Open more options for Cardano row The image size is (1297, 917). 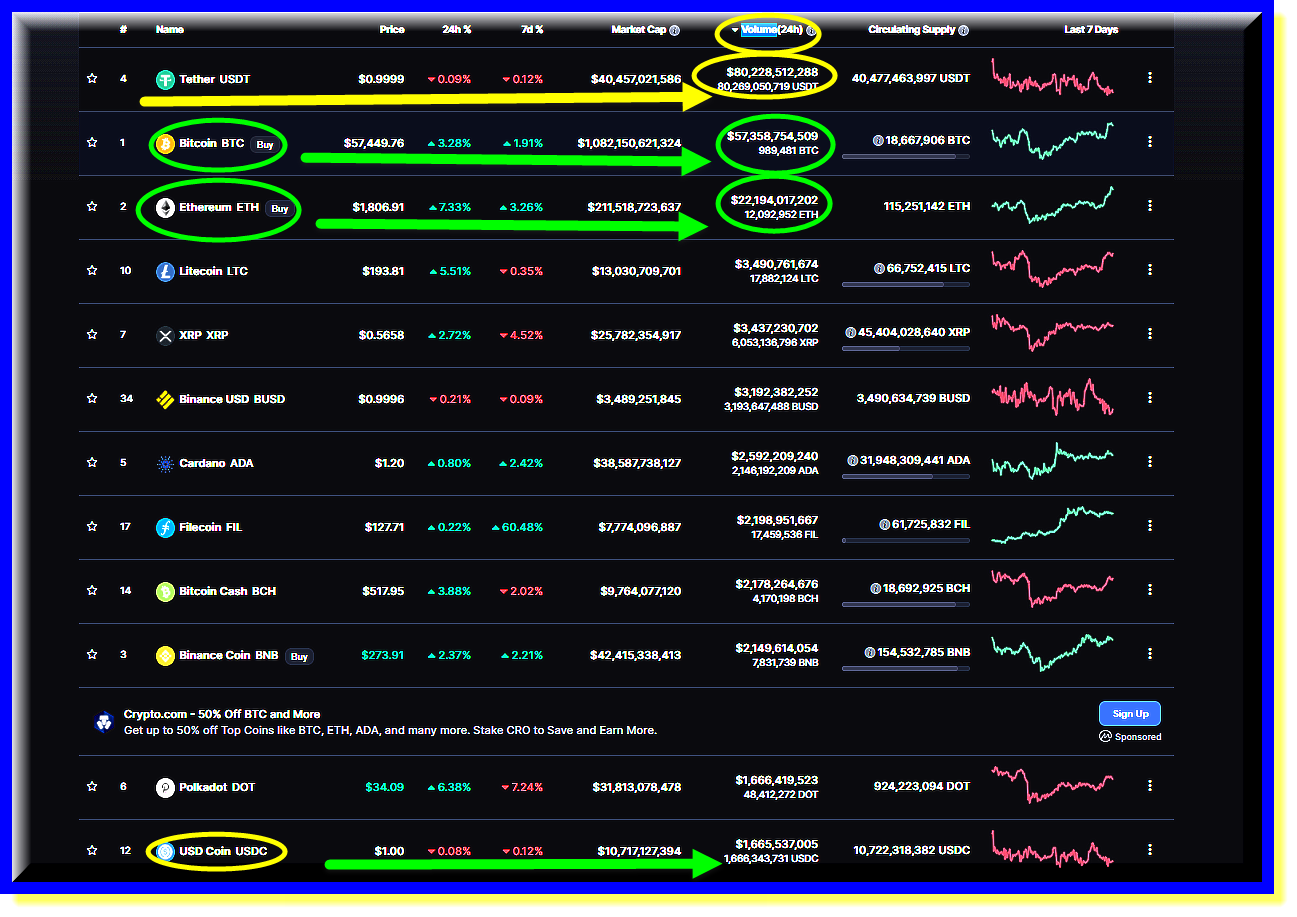(x=1150, y=462)
